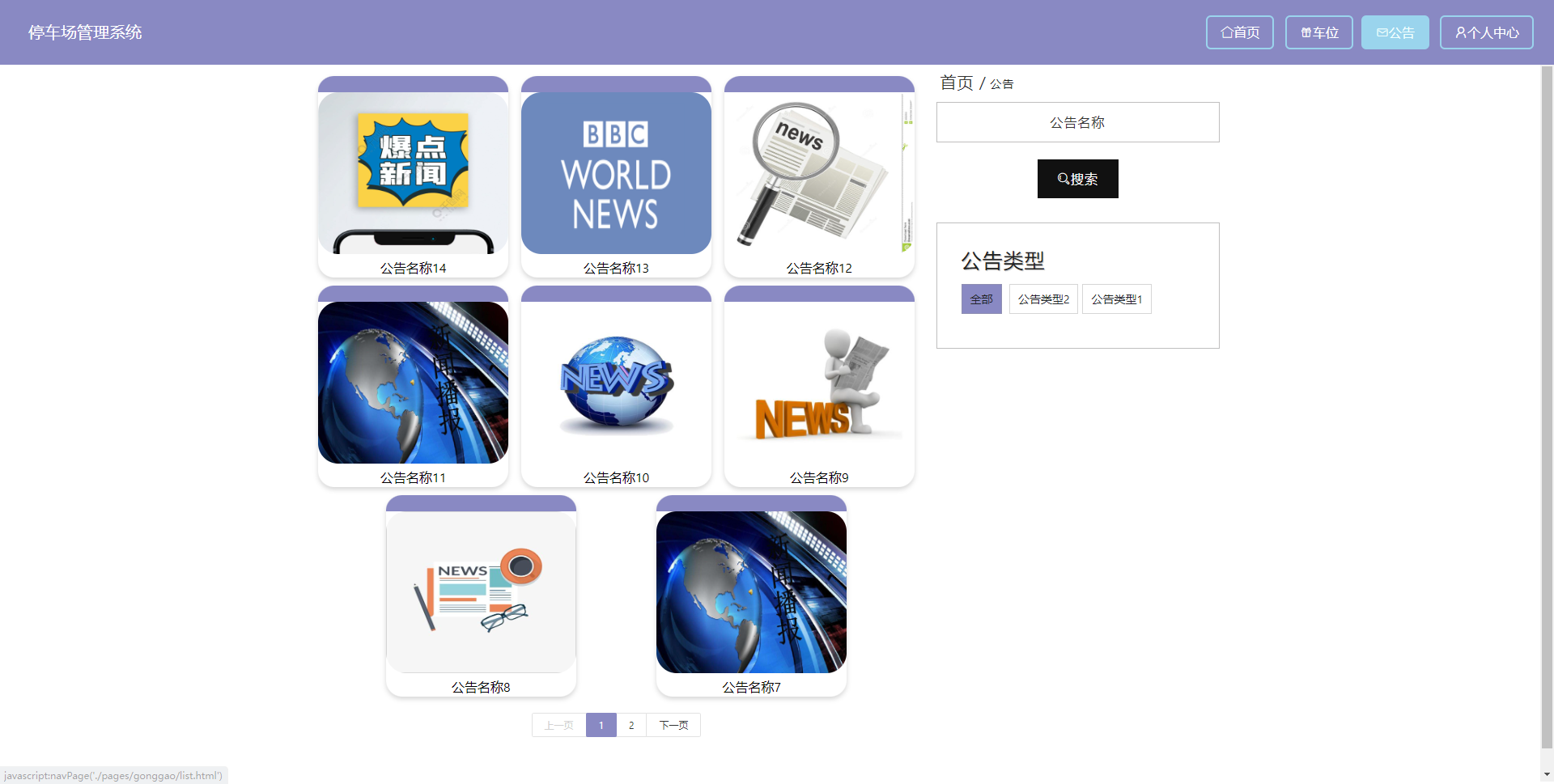Open the 公告名称14 thumbnail image
This screenshot has height=784, width=1554.
413,173
